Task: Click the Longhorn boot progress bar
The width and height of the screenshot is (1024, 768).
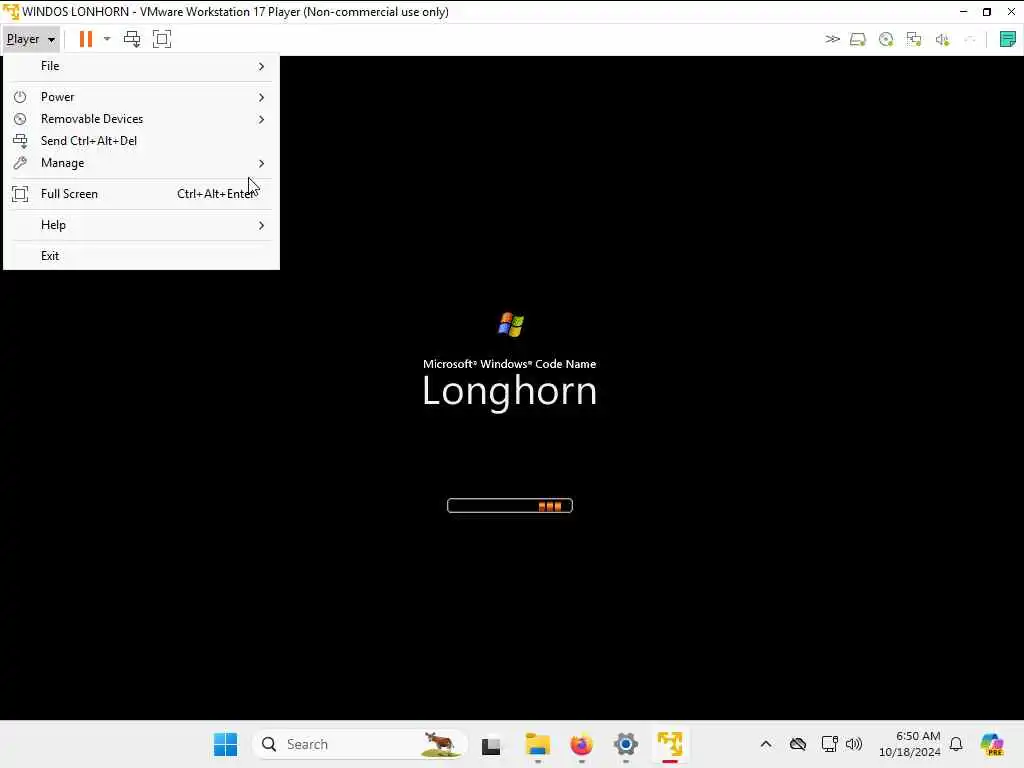Action: coord(510,506)
